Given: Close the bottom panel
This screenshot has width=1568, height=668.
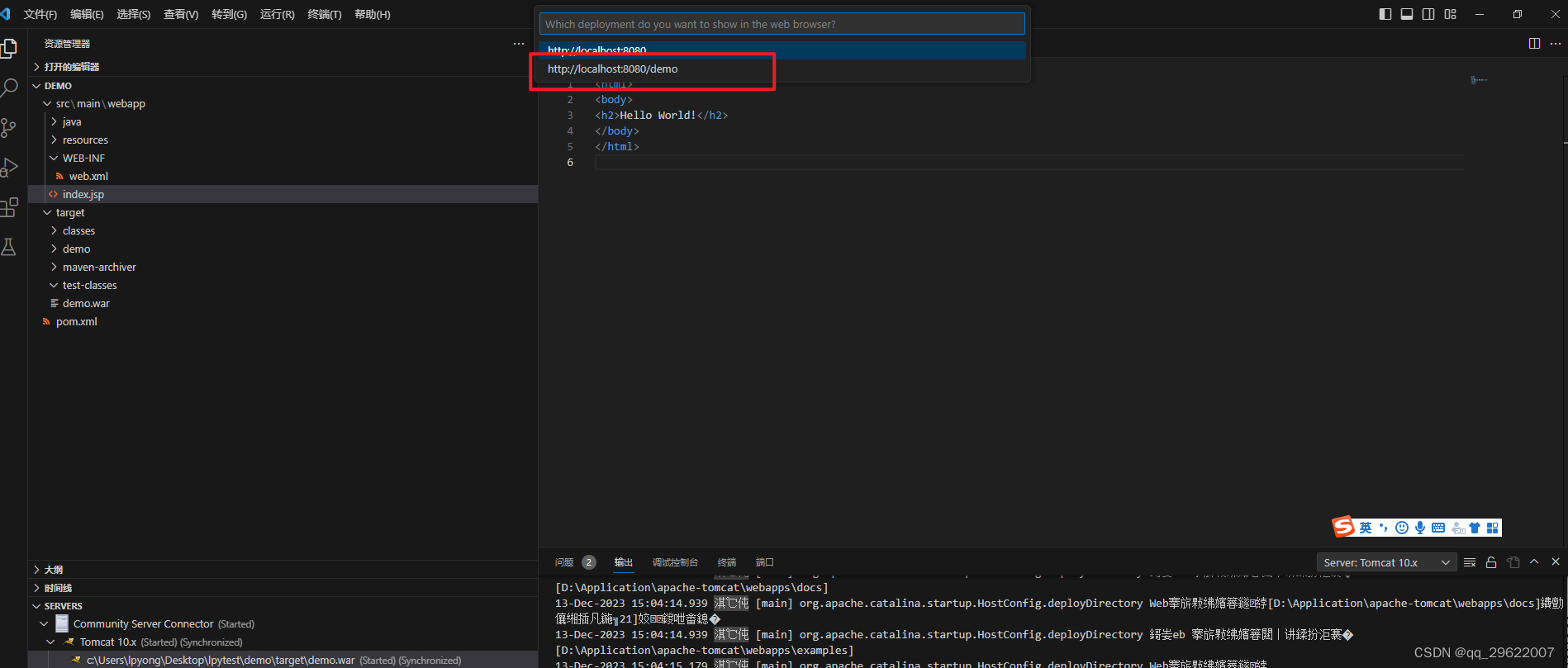Looking at the screenshot, I should 1556,561.
